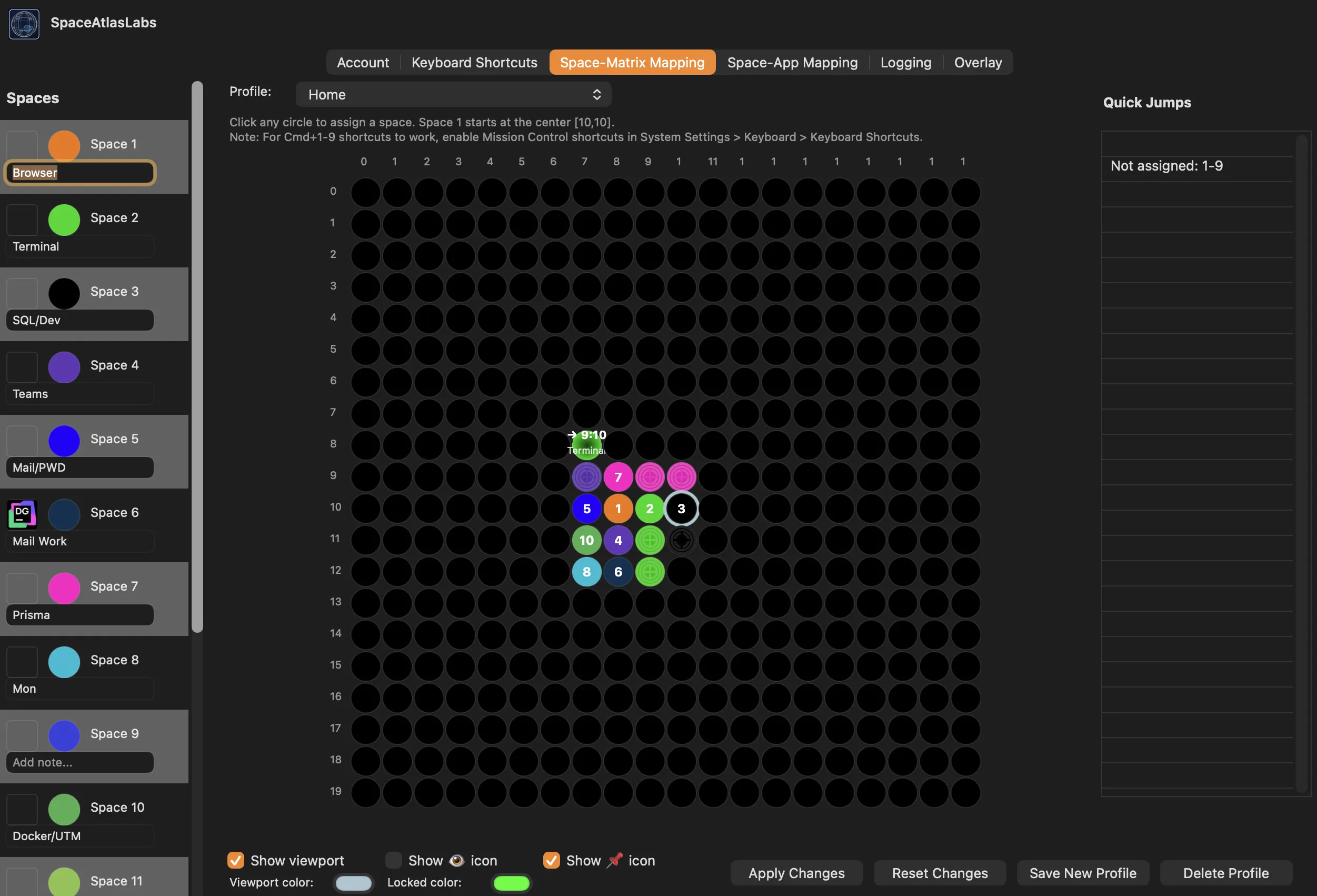Click the blue circle 5 in the matrix

click(586, 509)
